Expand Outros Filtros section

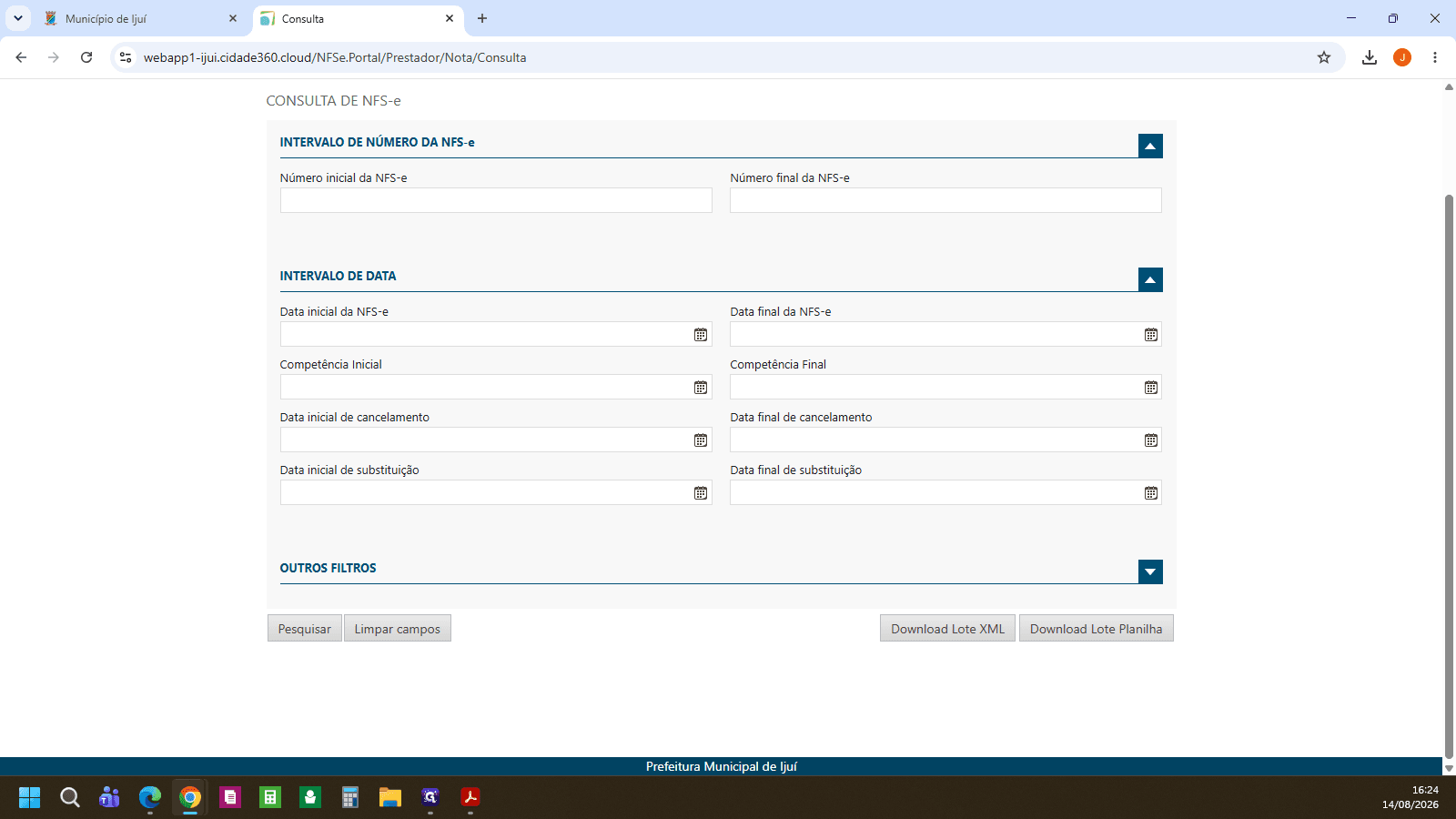coord(1150,571)
